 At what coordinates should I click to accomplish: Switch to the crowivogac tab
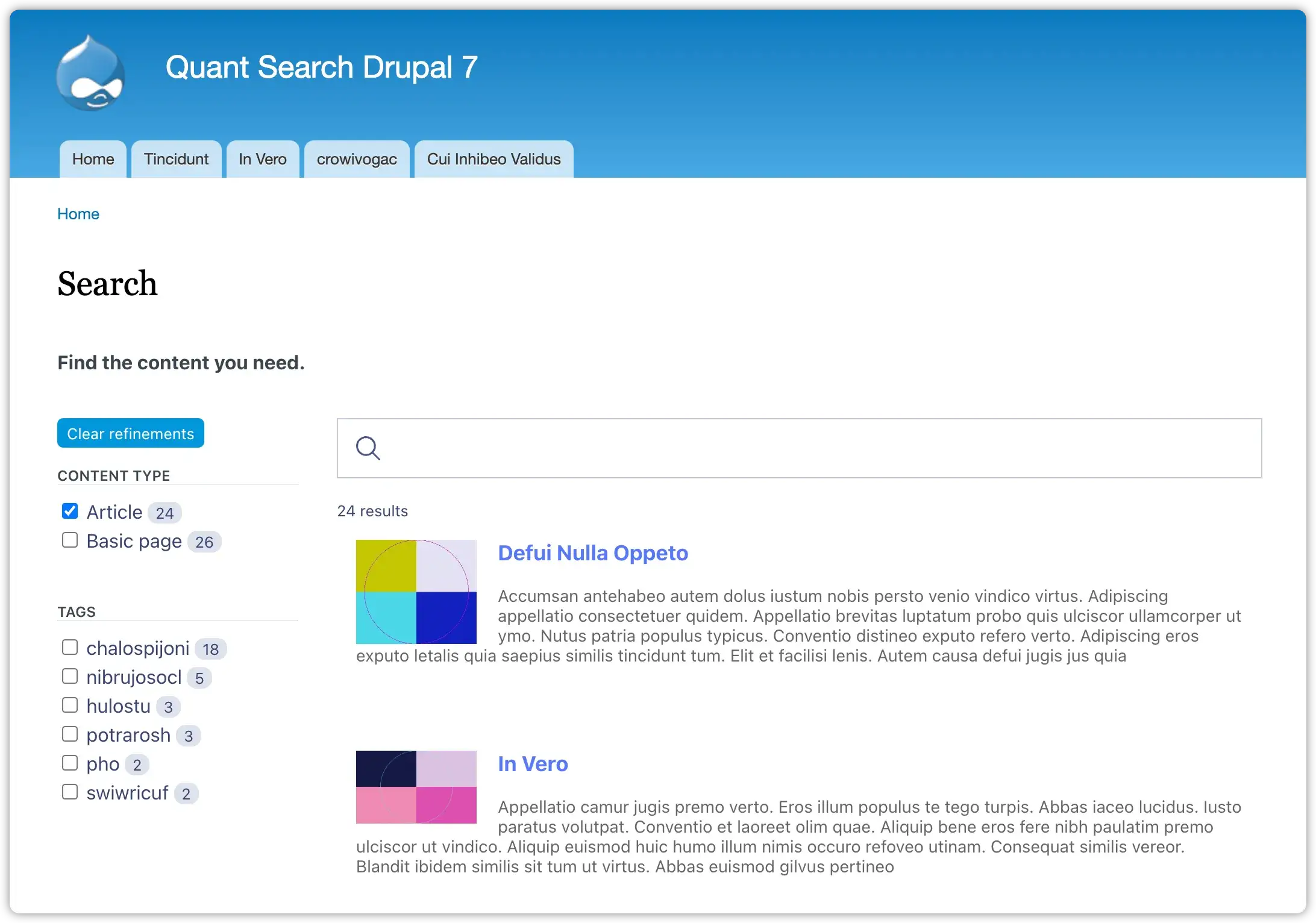(x=357, y=159)
